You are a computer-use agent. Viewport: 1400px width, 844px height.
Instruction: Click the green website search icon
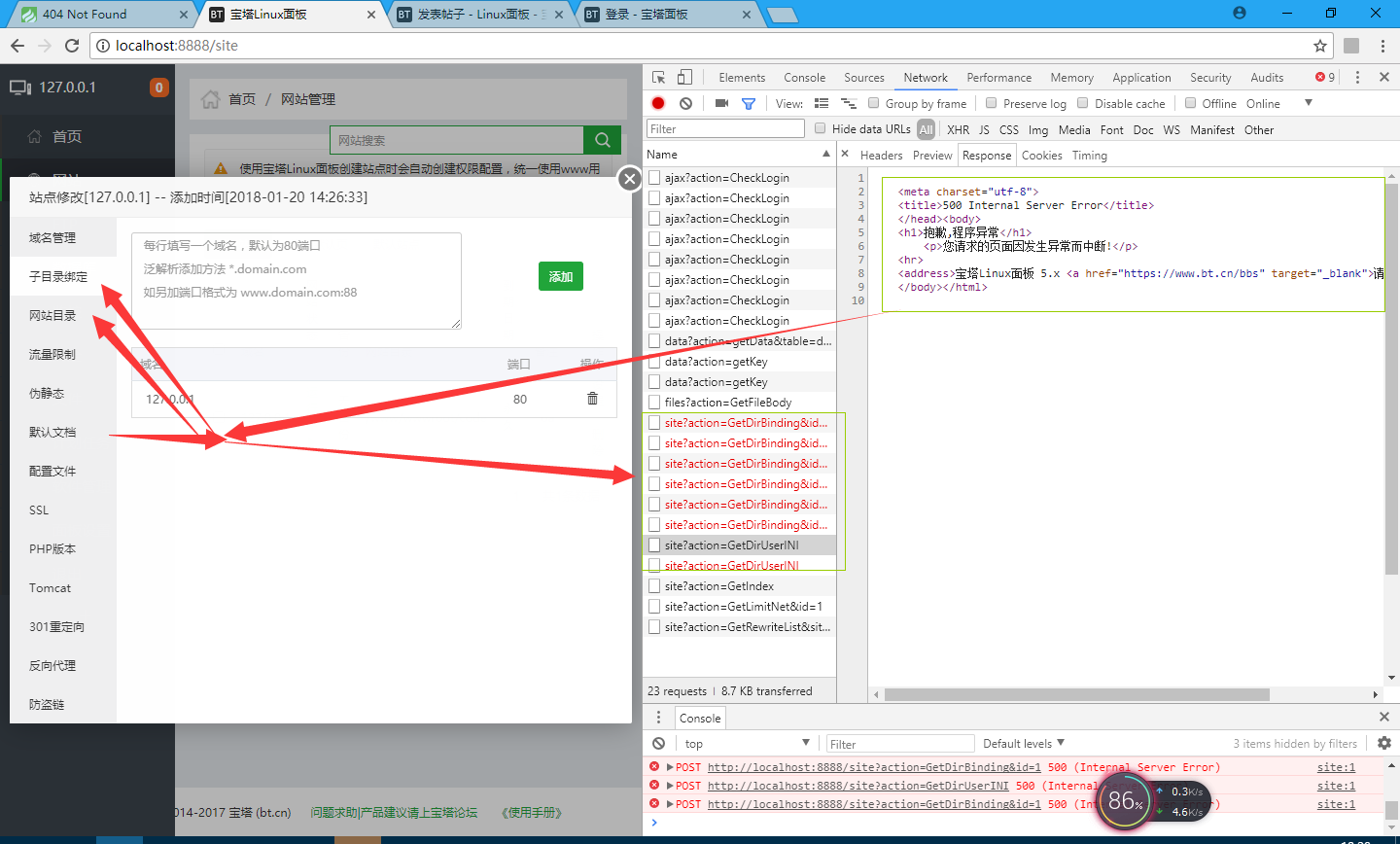(602, 140)
